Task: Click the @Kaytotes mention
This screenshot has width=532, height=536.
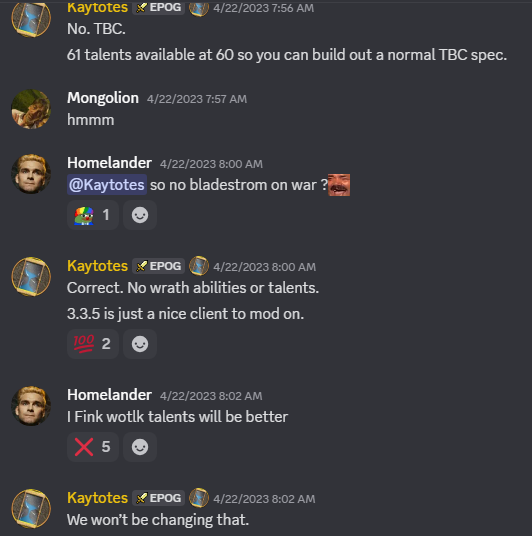Action: coord(107,185)
